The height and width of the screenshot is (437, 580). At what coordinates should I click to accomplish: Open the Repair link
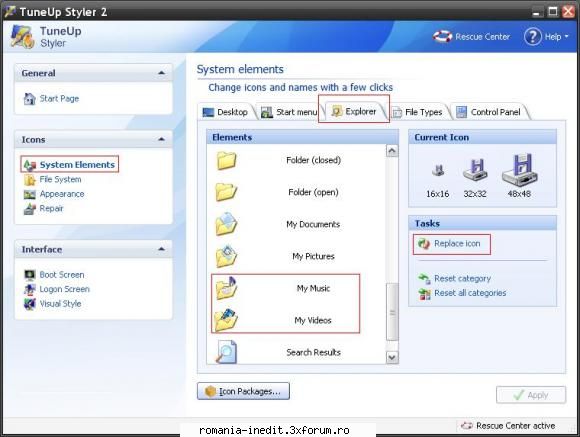51,208
